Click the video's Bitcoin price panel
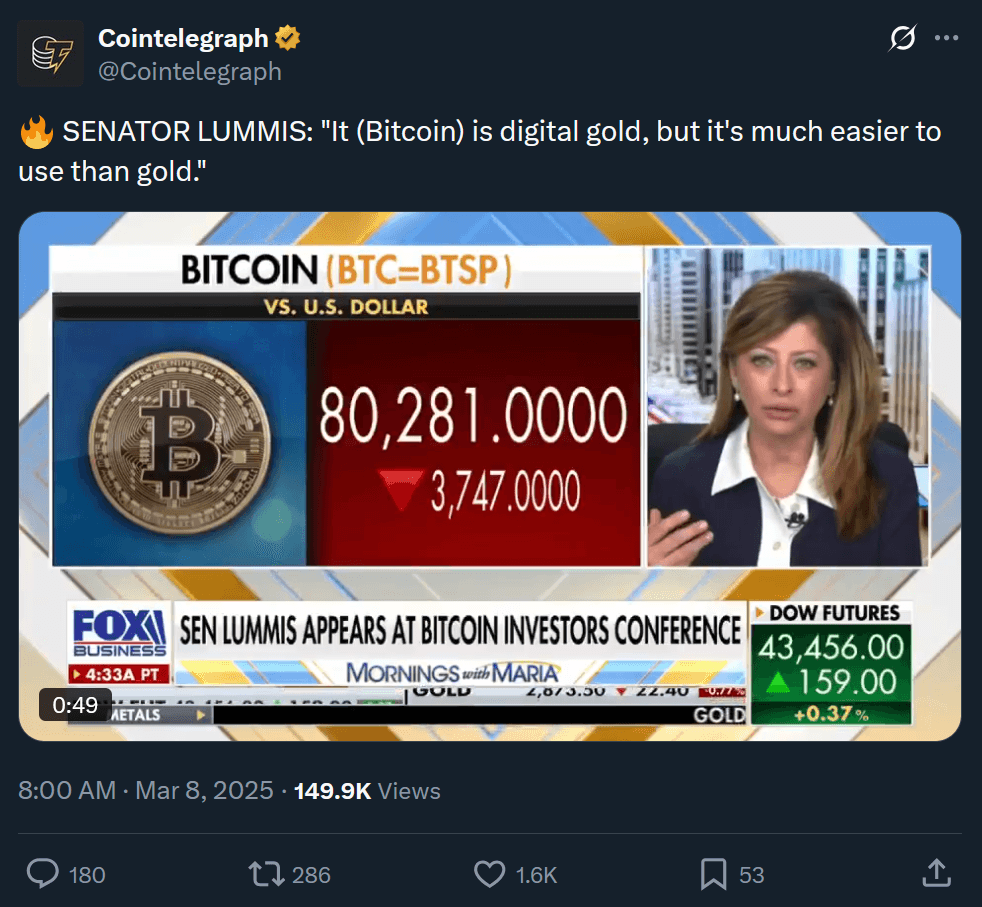The width and height of the screenshot is (982, 907). point(346,407)
